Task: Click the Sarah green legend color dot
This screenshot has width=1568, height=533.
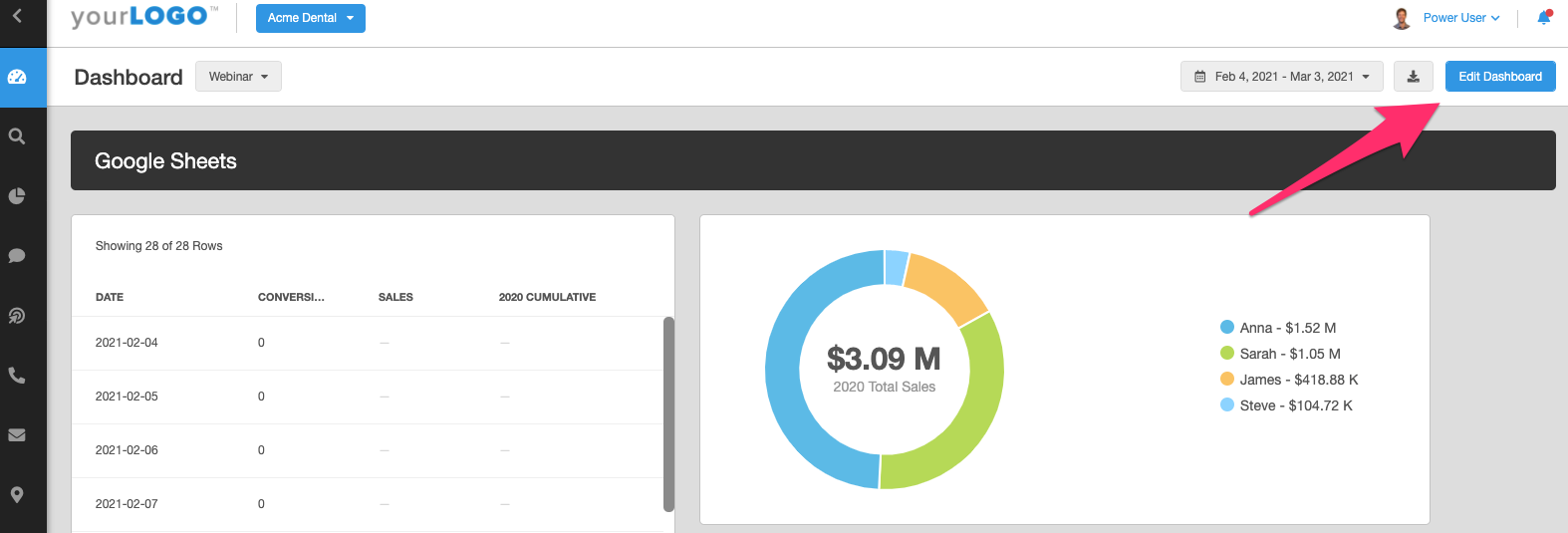Action: [x=1227, y=353]
